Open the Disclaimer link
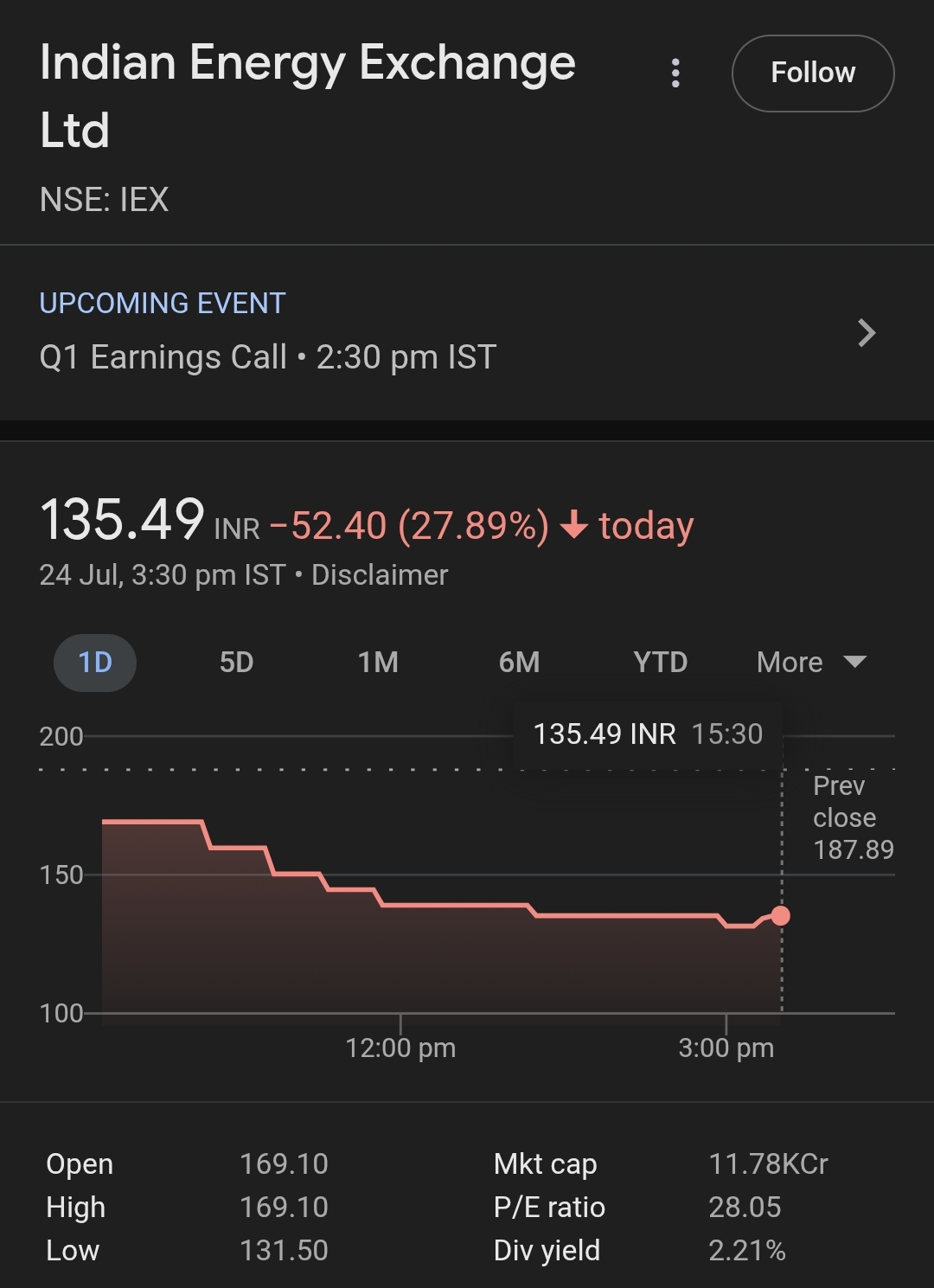Image resolution: width=934 pixels, height=1288 pixels. pyautogui.click(x=380, y=575)
